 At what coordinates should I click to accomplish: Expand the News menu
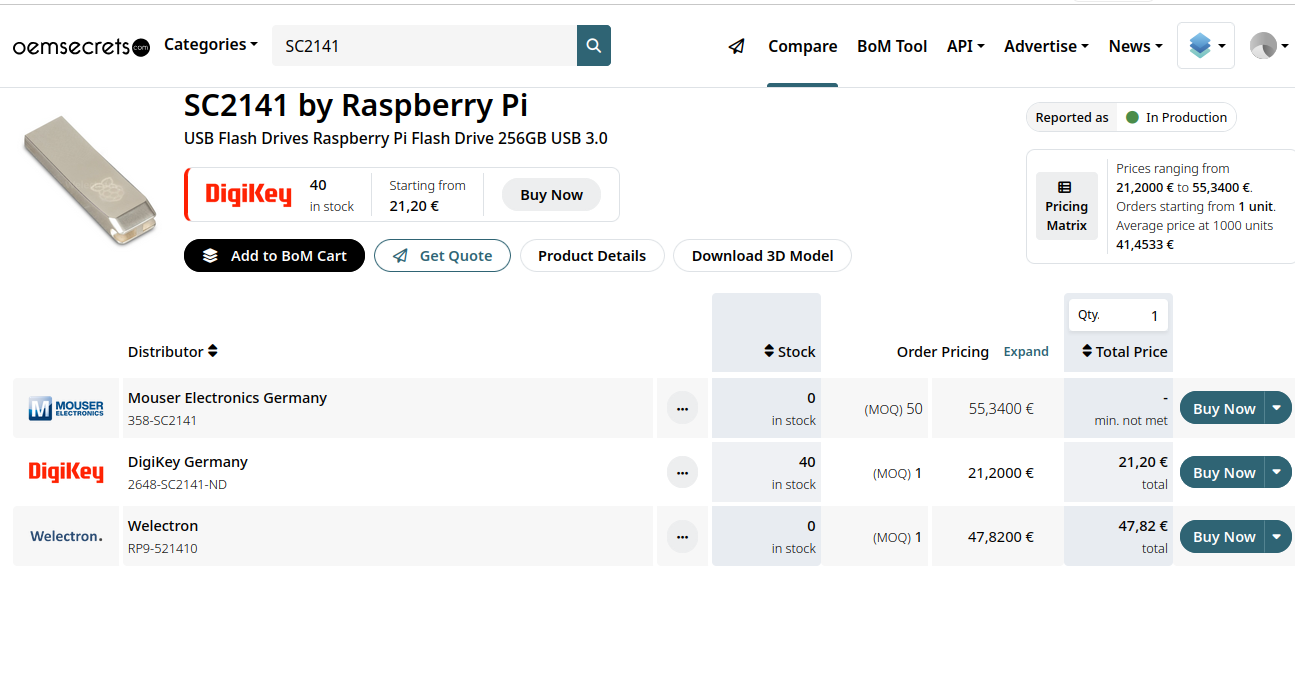(1135, 46)
